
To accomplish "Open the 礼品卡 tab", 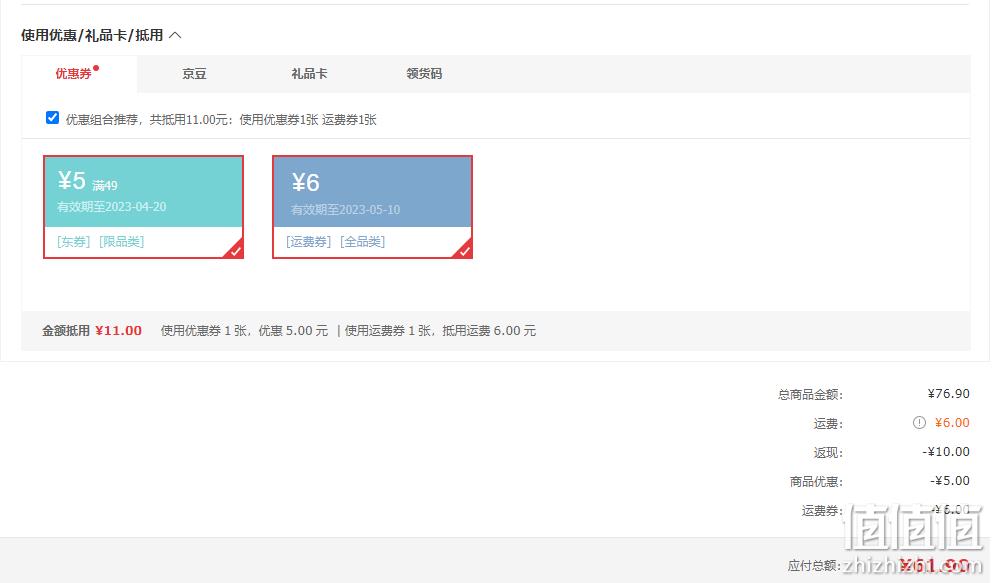I will point(309,74).
